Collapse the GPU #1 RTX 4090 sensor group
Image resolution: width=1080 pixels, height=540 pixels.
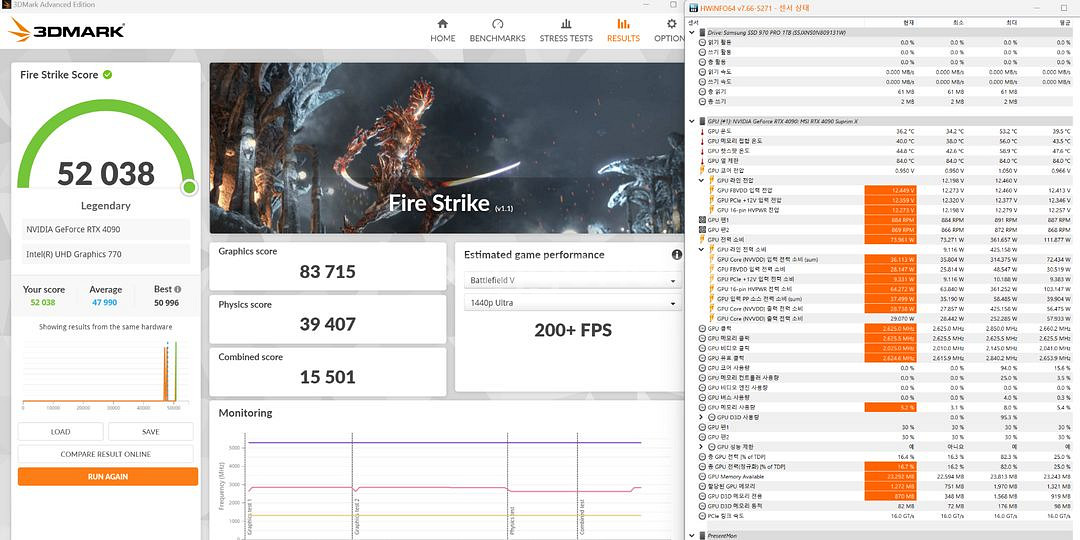point(692,121)
